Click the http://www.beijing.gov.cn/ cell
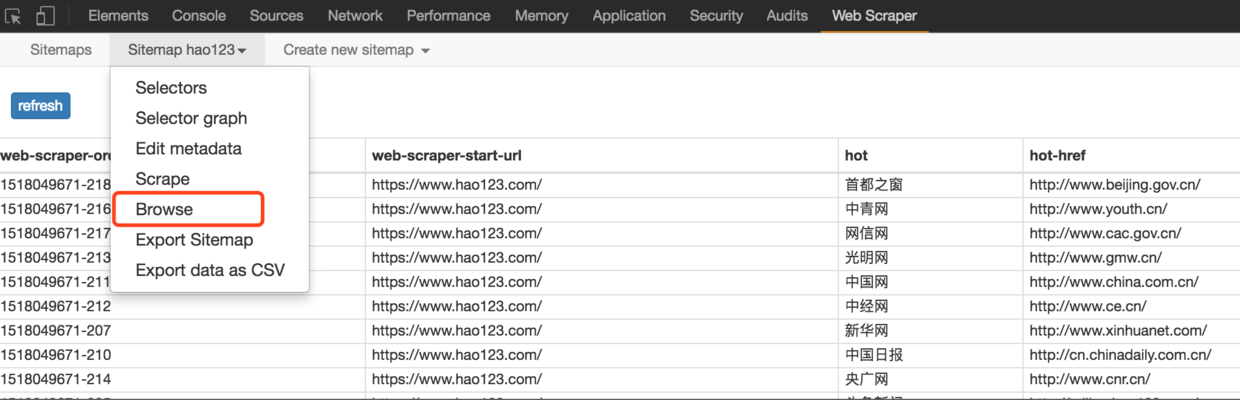 click(1114, 184)
